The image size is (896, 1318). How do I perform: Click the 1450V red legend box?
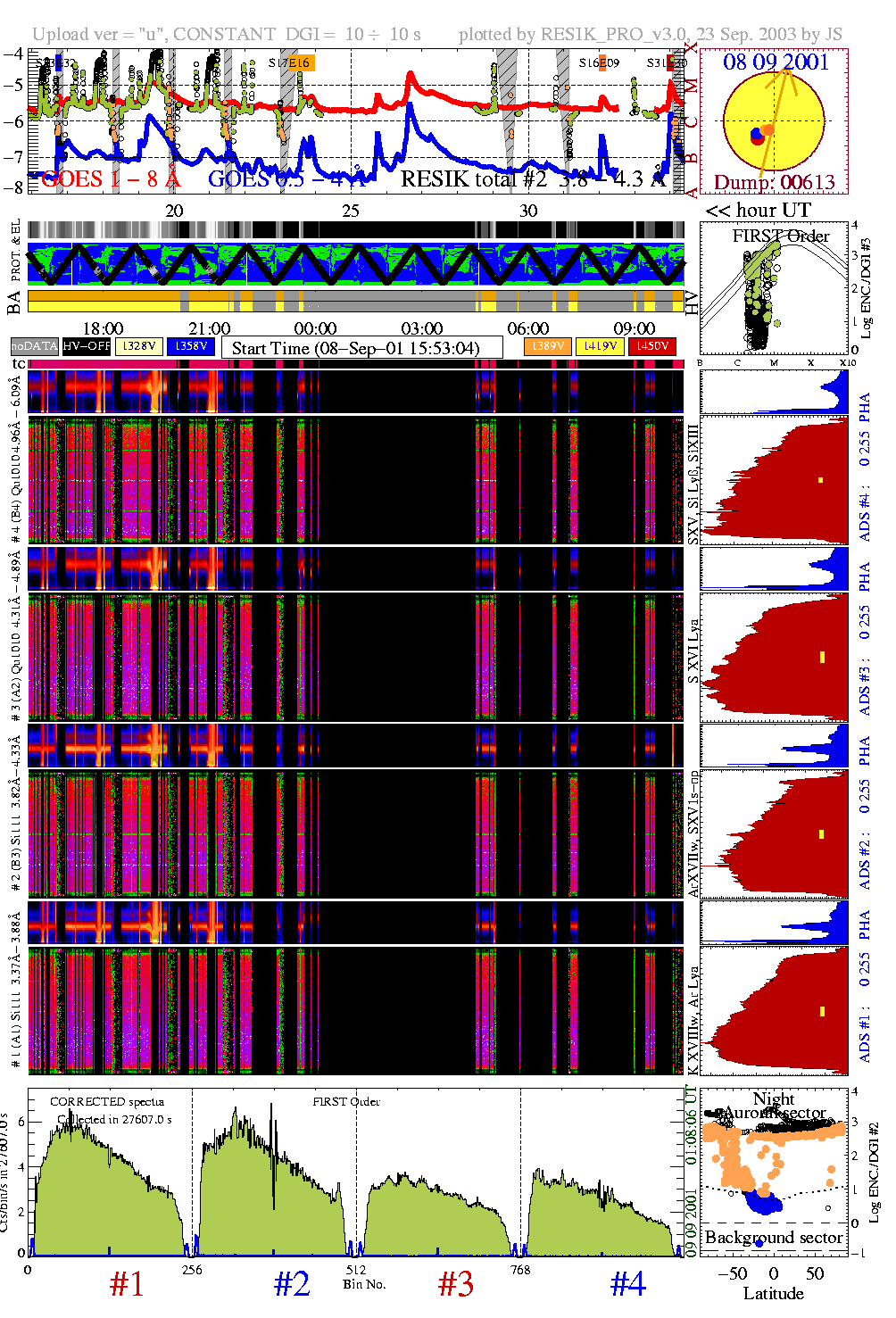point(652,346)
